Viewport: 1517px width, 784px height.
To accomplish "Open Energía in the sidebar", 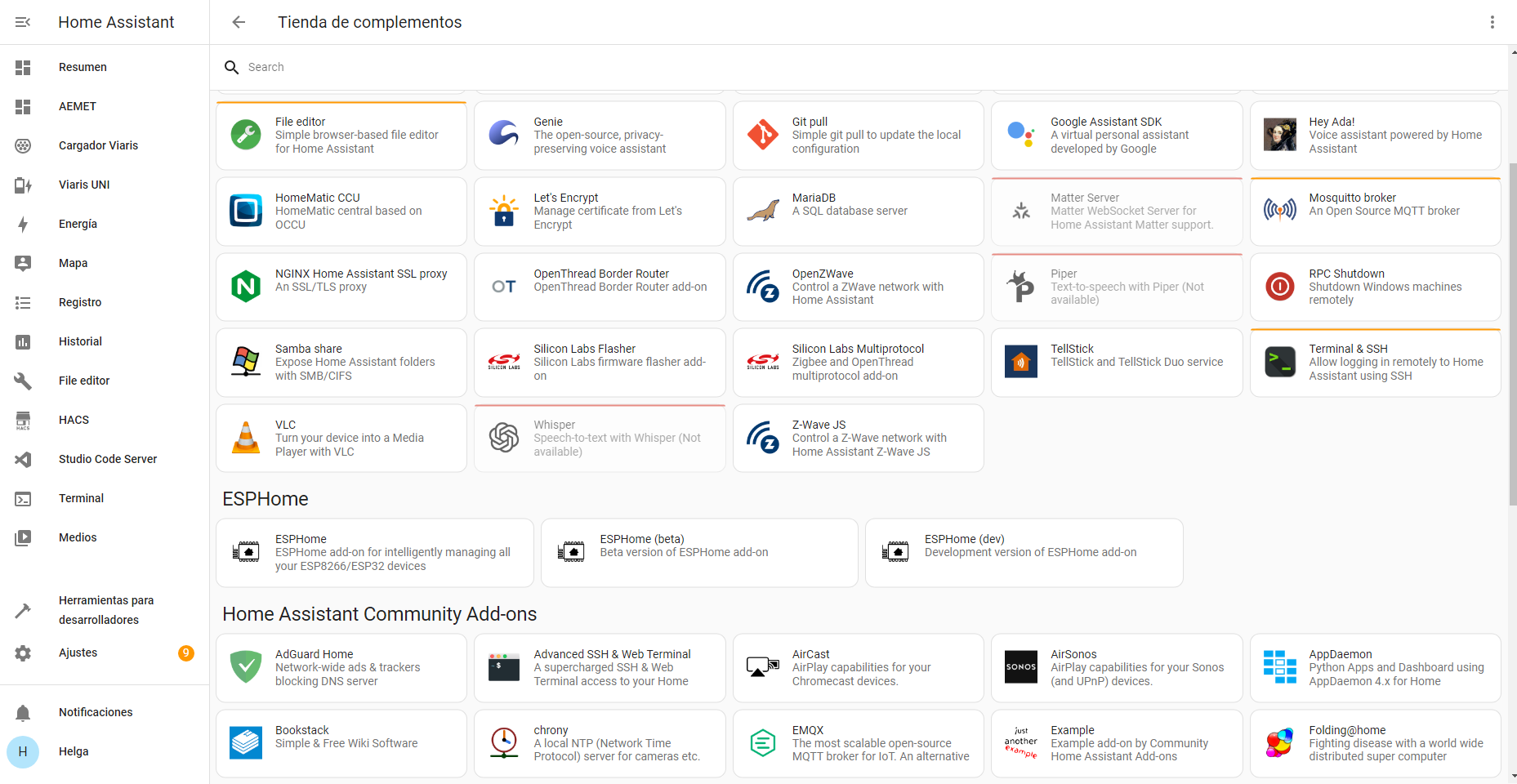I will point(105,224).
